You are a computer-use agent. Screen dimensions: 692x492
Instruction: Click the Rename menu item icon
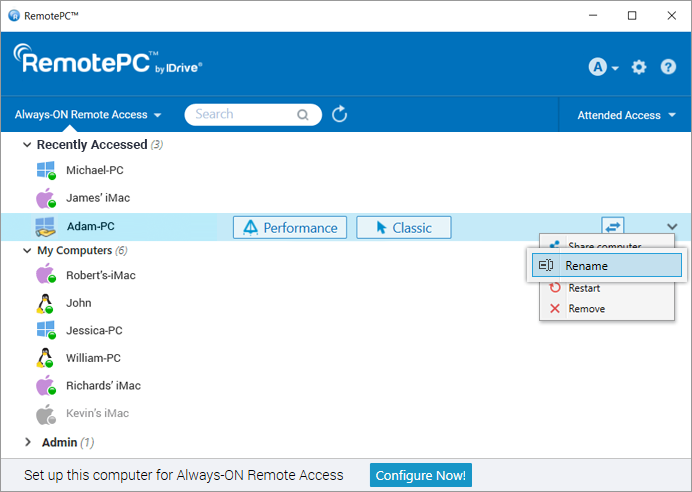tap(546, 265)
